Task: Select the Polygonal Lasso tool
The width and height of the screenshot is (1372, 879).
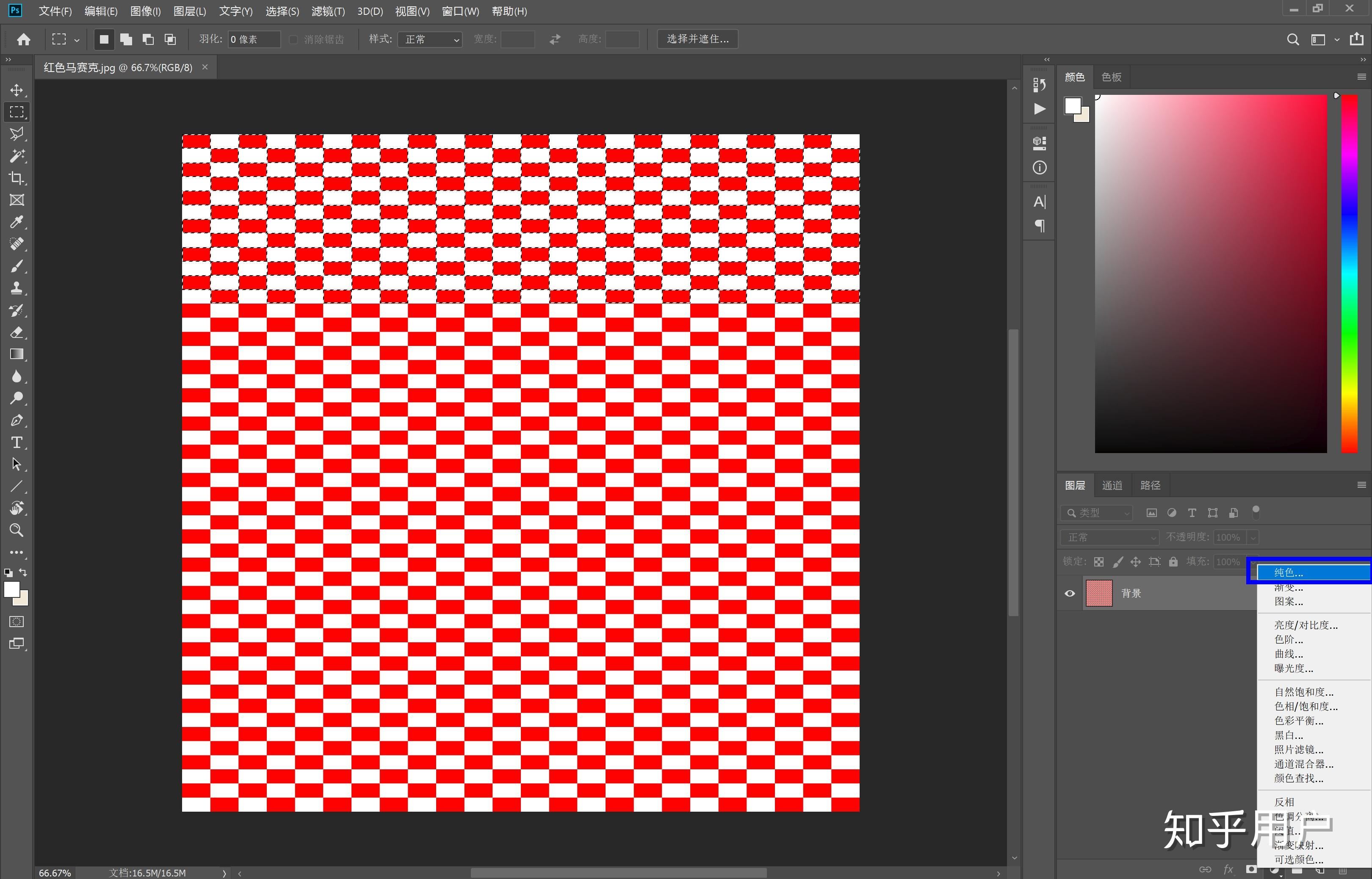Action: click(x=17, y=134)
